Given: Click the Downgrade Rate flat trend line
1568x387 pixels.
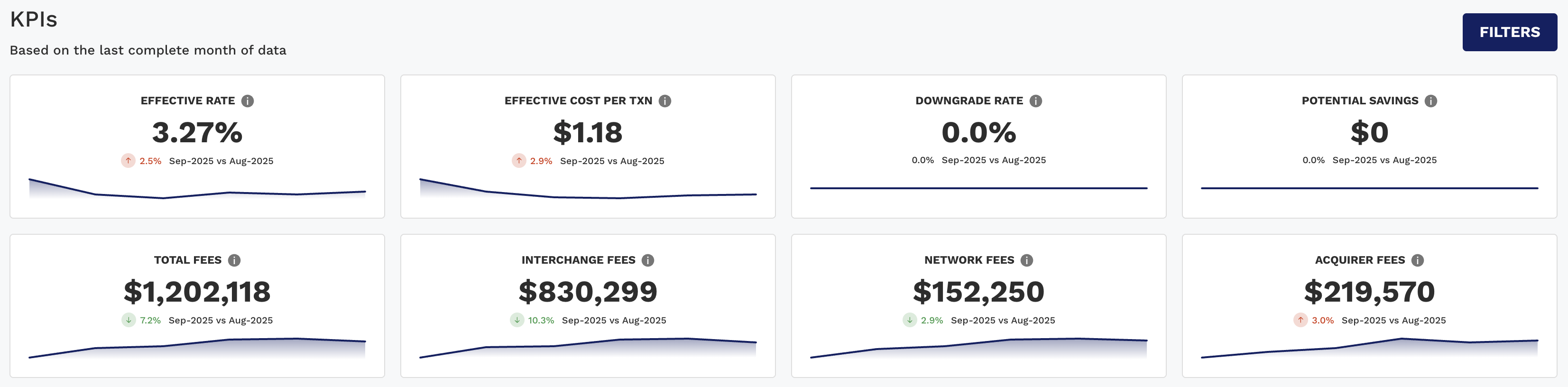Looking at the screenshot, I should click(x=978, y=188).
